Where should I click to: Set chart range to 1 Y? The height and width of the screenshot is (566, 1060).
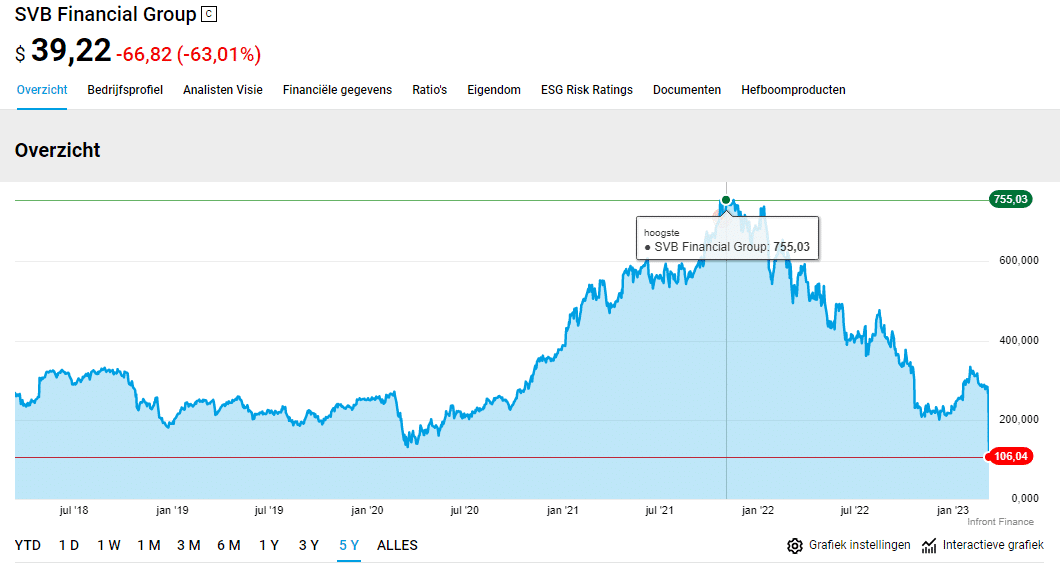click(269, 545)
